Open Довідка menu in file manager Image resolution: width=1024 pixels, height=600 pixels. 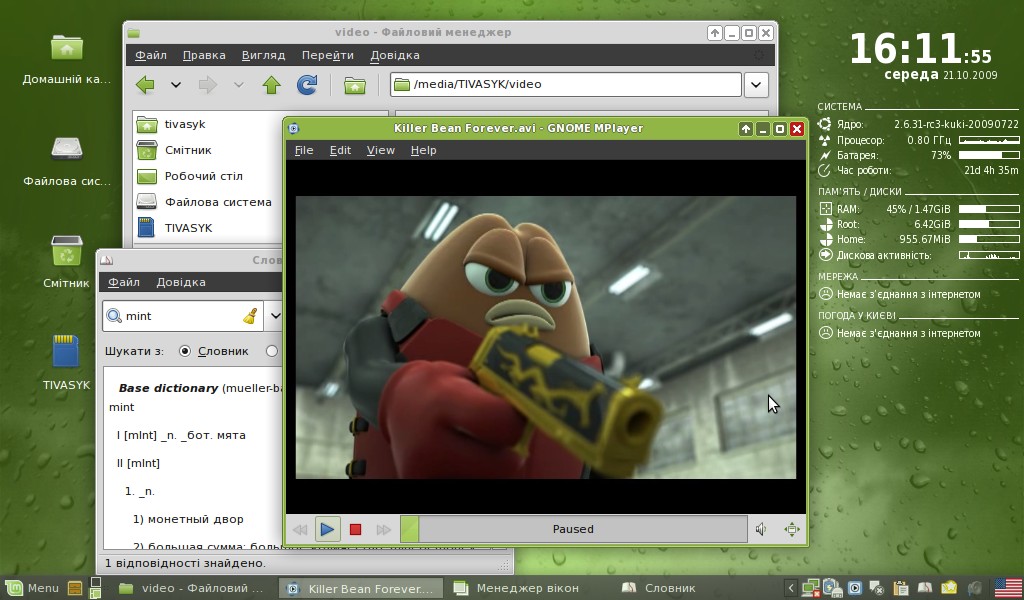point(394,55)
